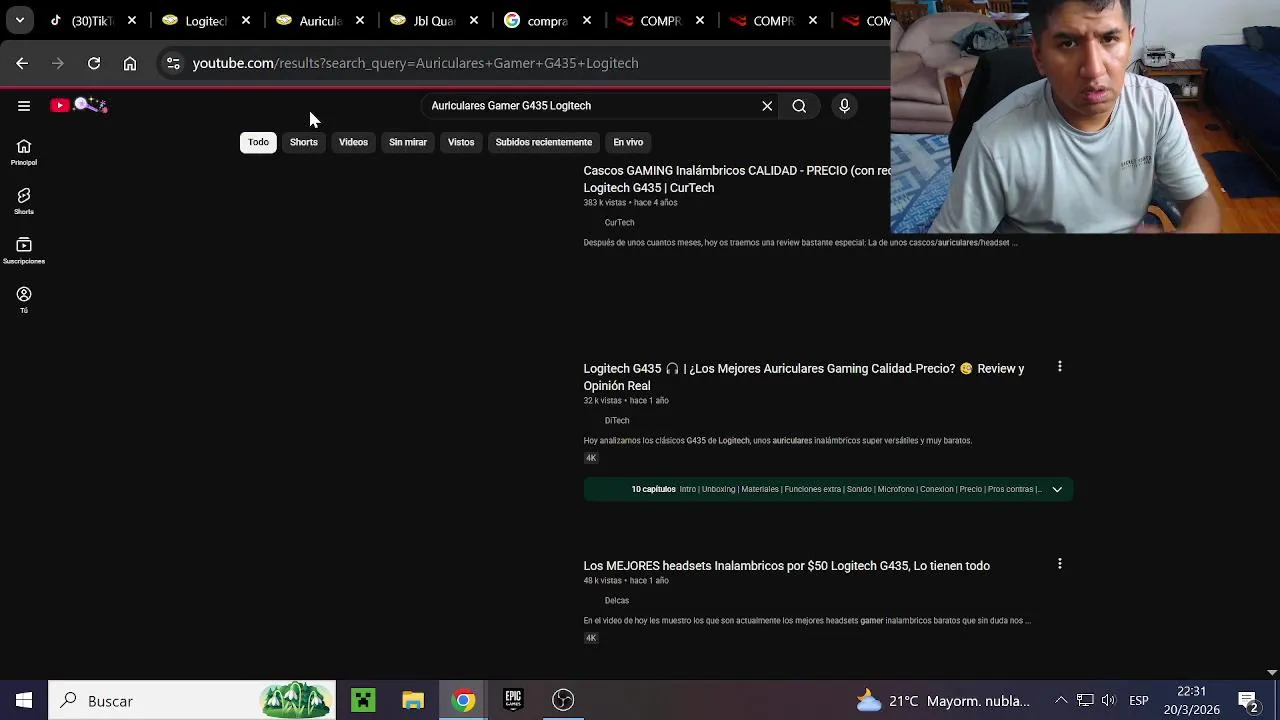Filter results by Shorts chip
Image resolution: width=1280 pixels, height=720 pixels.
click(303, 142)
